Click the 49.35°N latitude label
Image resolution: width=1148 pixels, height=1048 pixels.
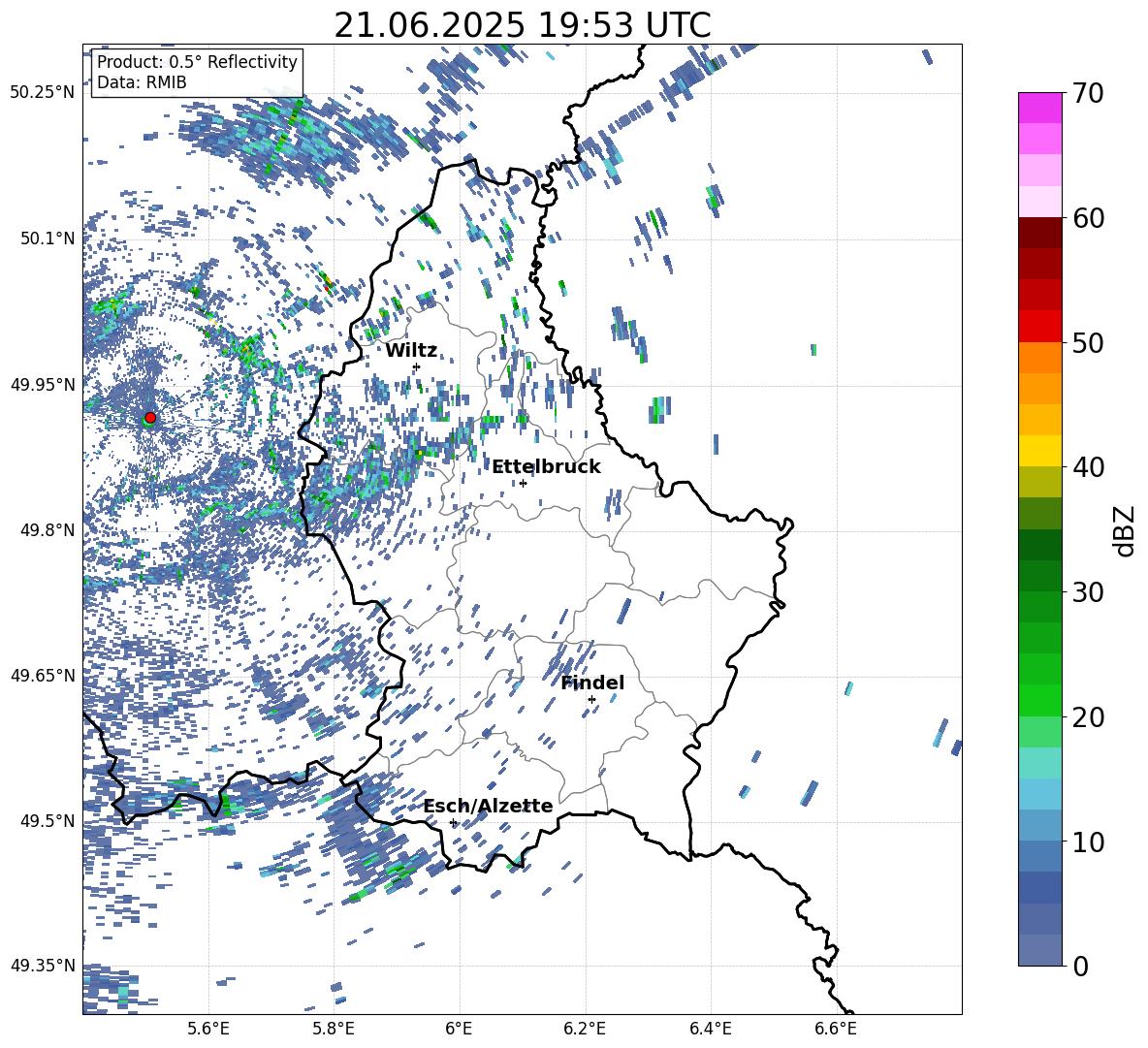click(x=43, y=966)
